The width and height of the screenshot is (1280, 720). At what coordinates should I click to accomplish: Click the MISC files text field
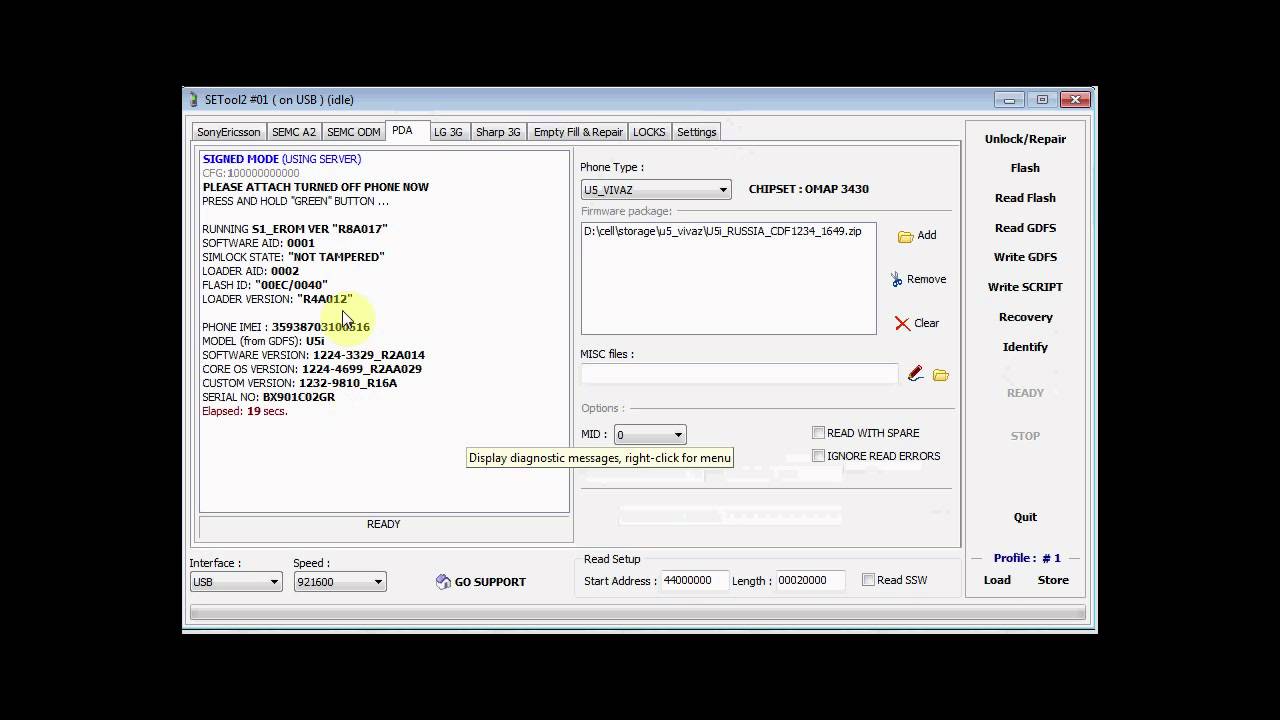click(x=739, y=374)
